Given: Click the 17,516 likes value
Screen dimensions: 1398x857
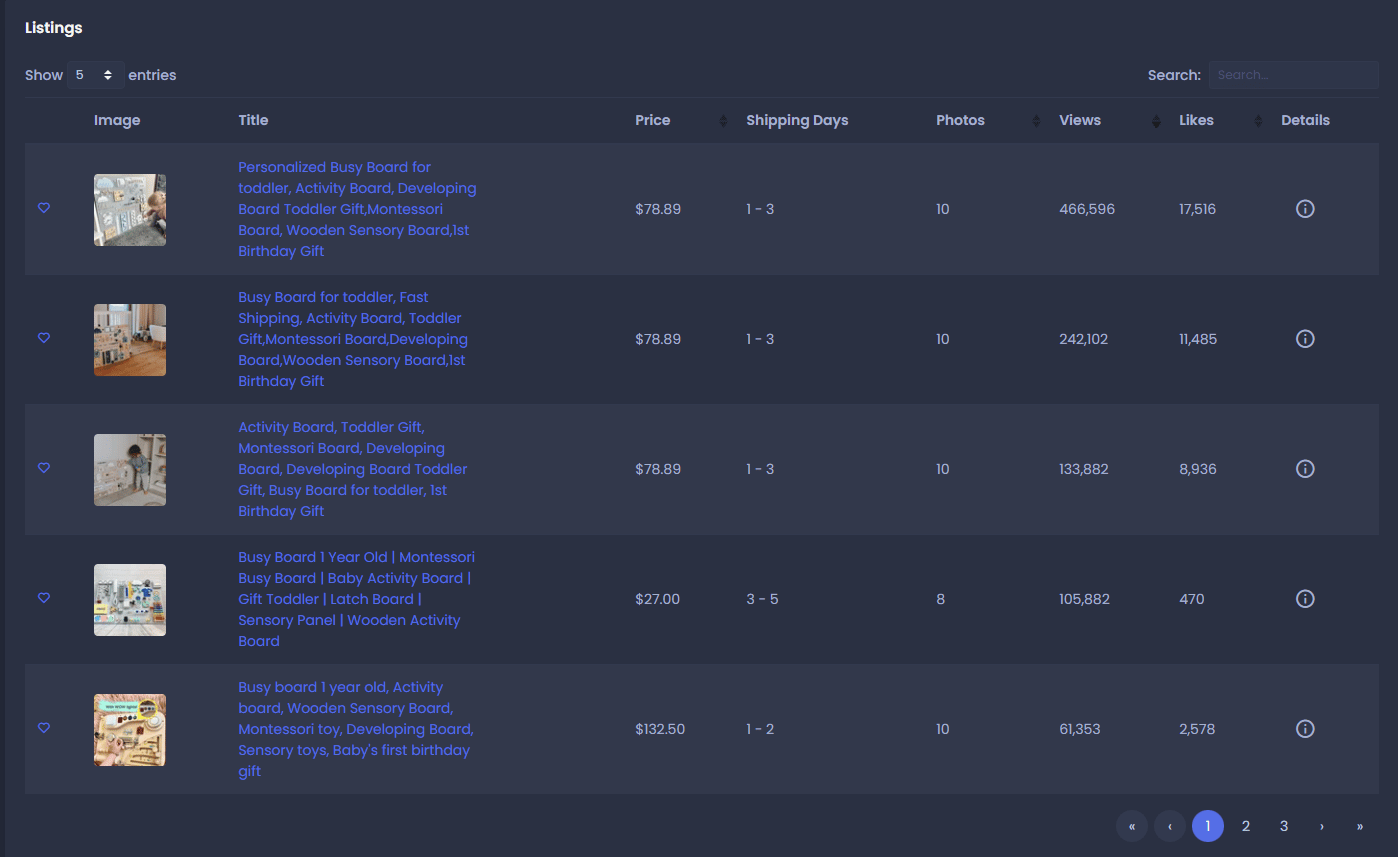Looking at the screenshot, I should coord(1198,209).
